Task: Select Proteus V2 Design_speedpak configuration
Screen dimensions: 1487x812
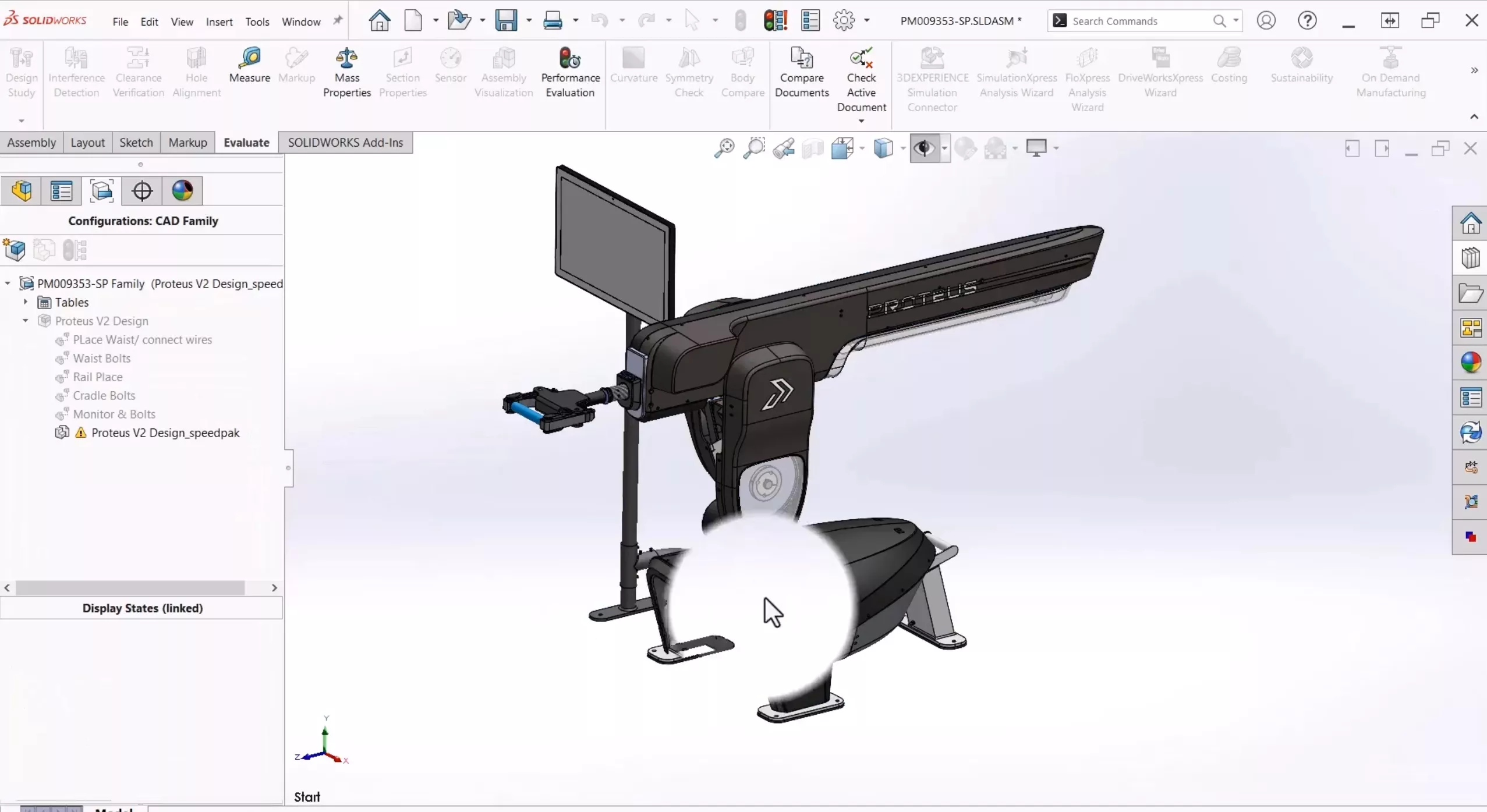Action: click(165, 432)
